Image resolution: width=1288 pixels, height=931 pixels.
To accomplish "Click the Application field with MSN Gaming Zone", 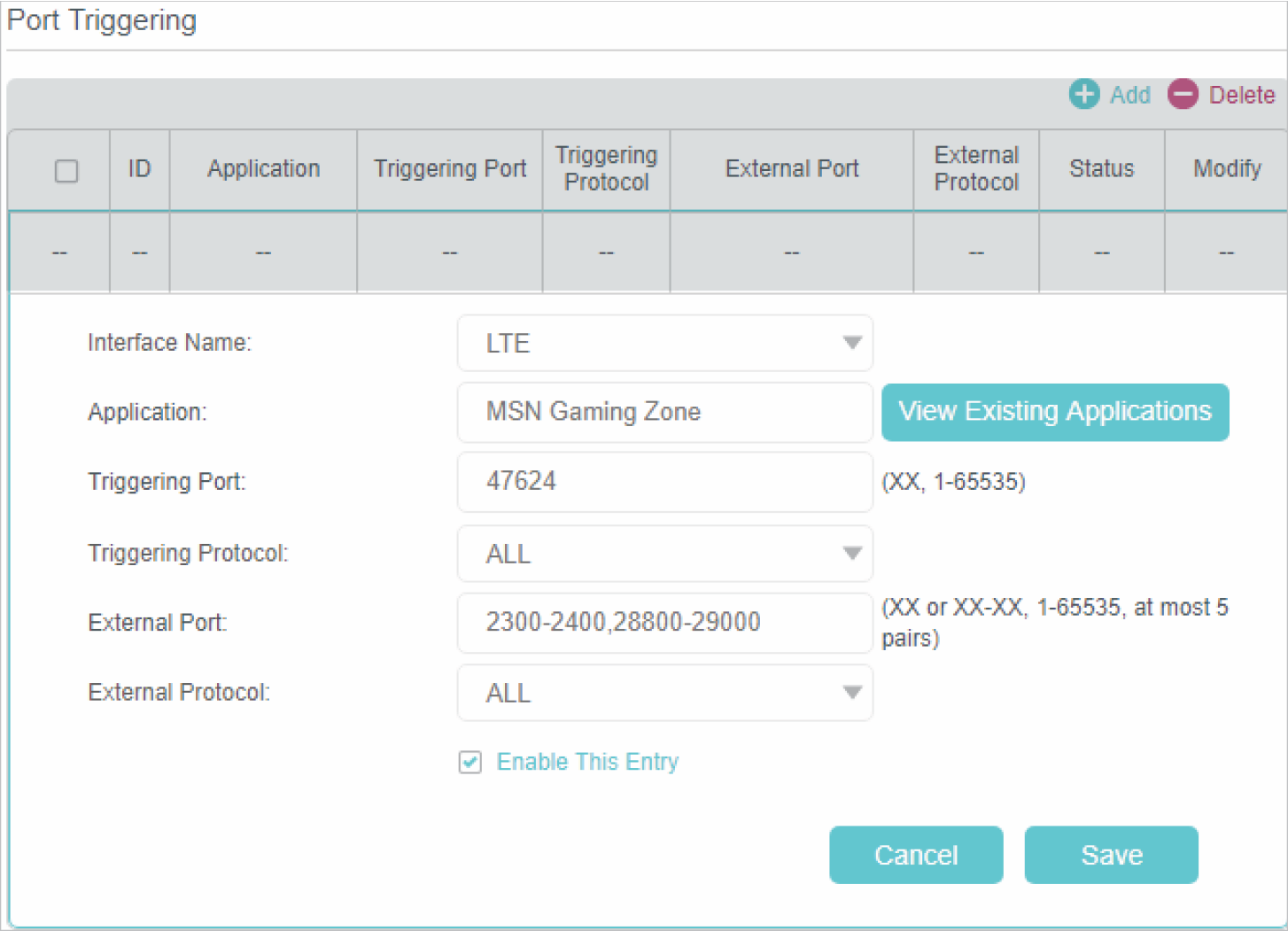I will 664,412.
